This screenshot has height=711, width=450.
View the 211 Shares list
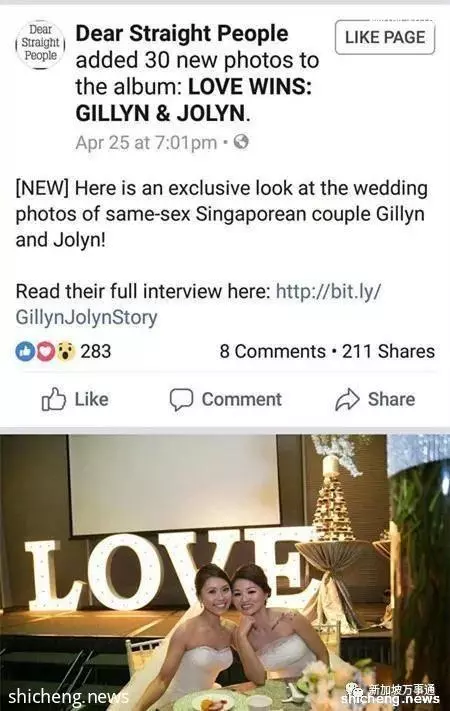coord(388,351)
